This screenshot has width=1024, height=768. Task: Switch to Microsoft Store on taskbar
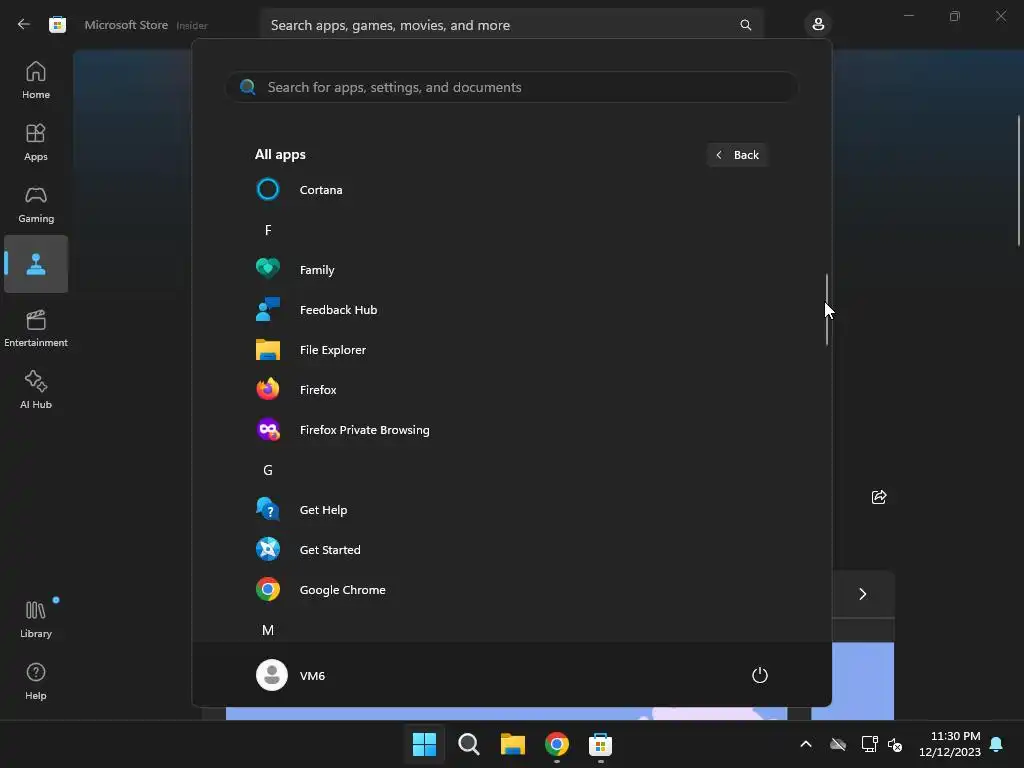click(600, 744)
